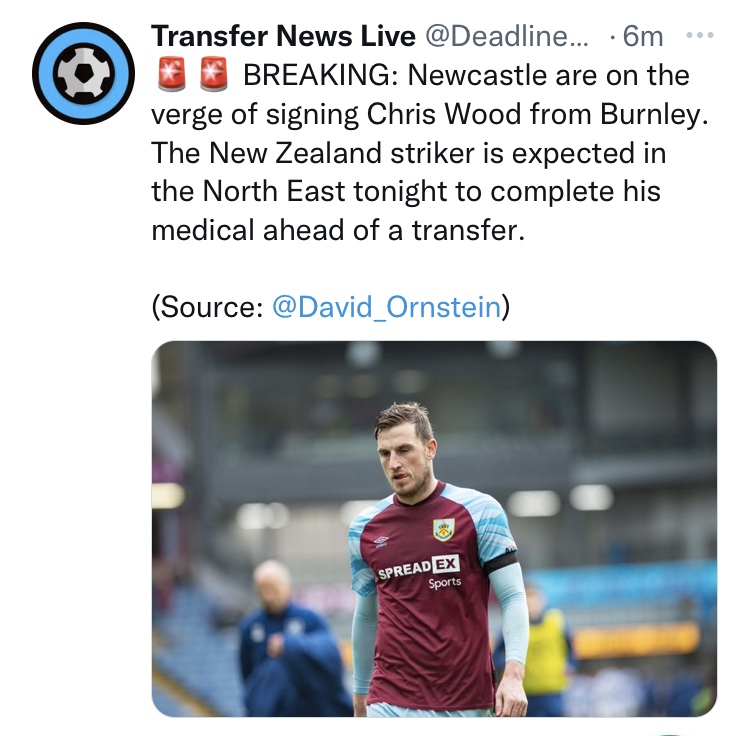Click the second red siren emoji

pyautogui.click(x=213, y=74)
